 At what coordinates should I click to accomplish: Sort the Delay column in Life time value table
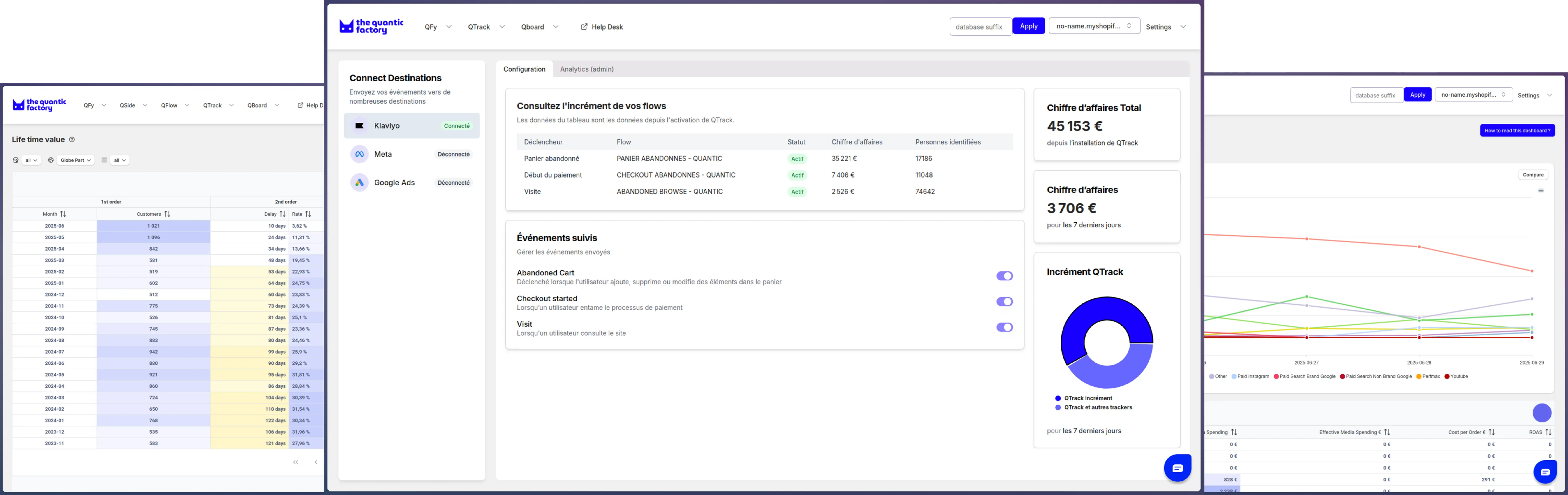click(283, 214)
